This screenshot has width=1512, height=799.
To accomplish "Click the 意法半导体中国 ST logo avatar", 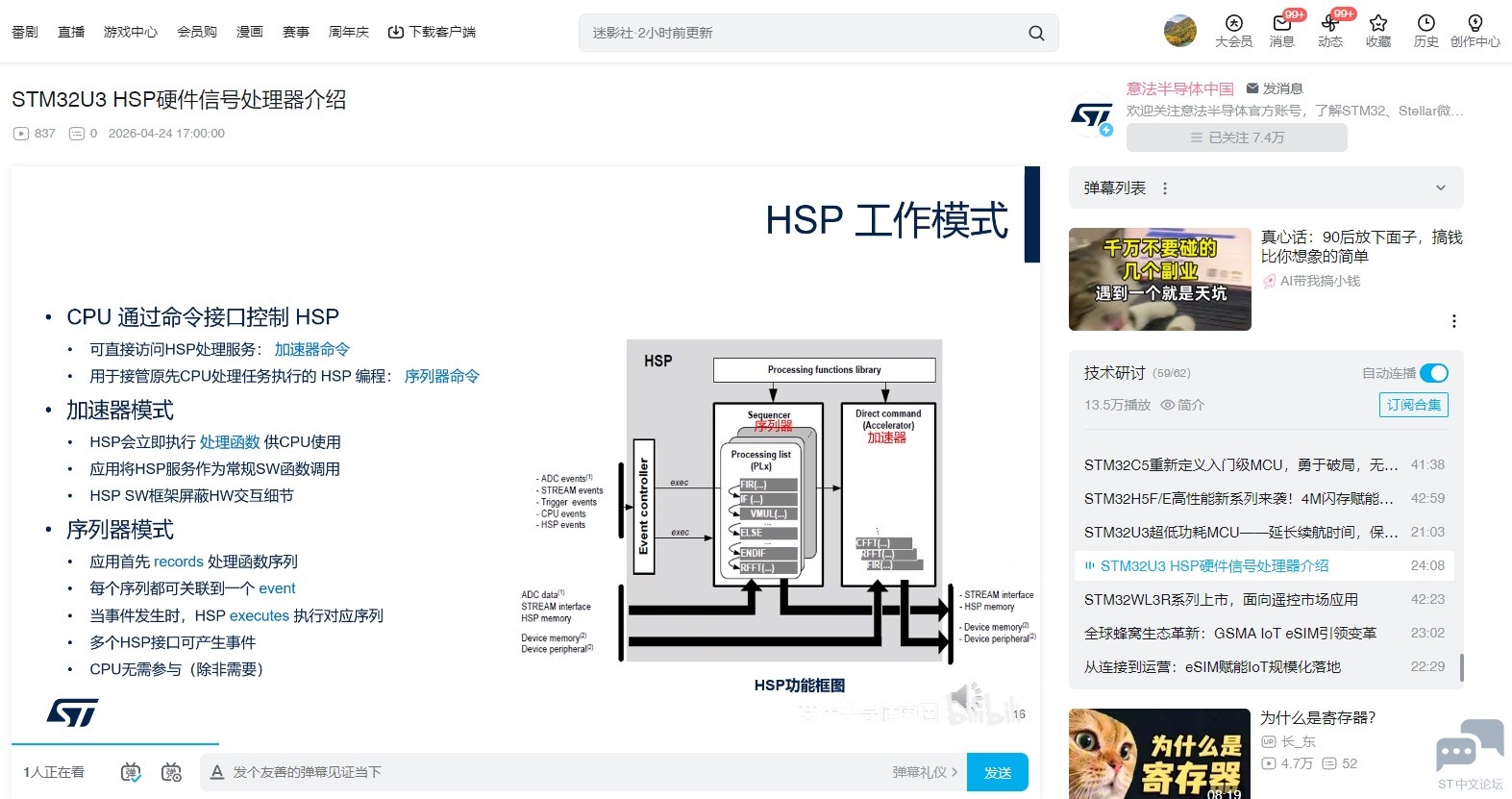I will pyautogui.click(x=1091, y=116).
